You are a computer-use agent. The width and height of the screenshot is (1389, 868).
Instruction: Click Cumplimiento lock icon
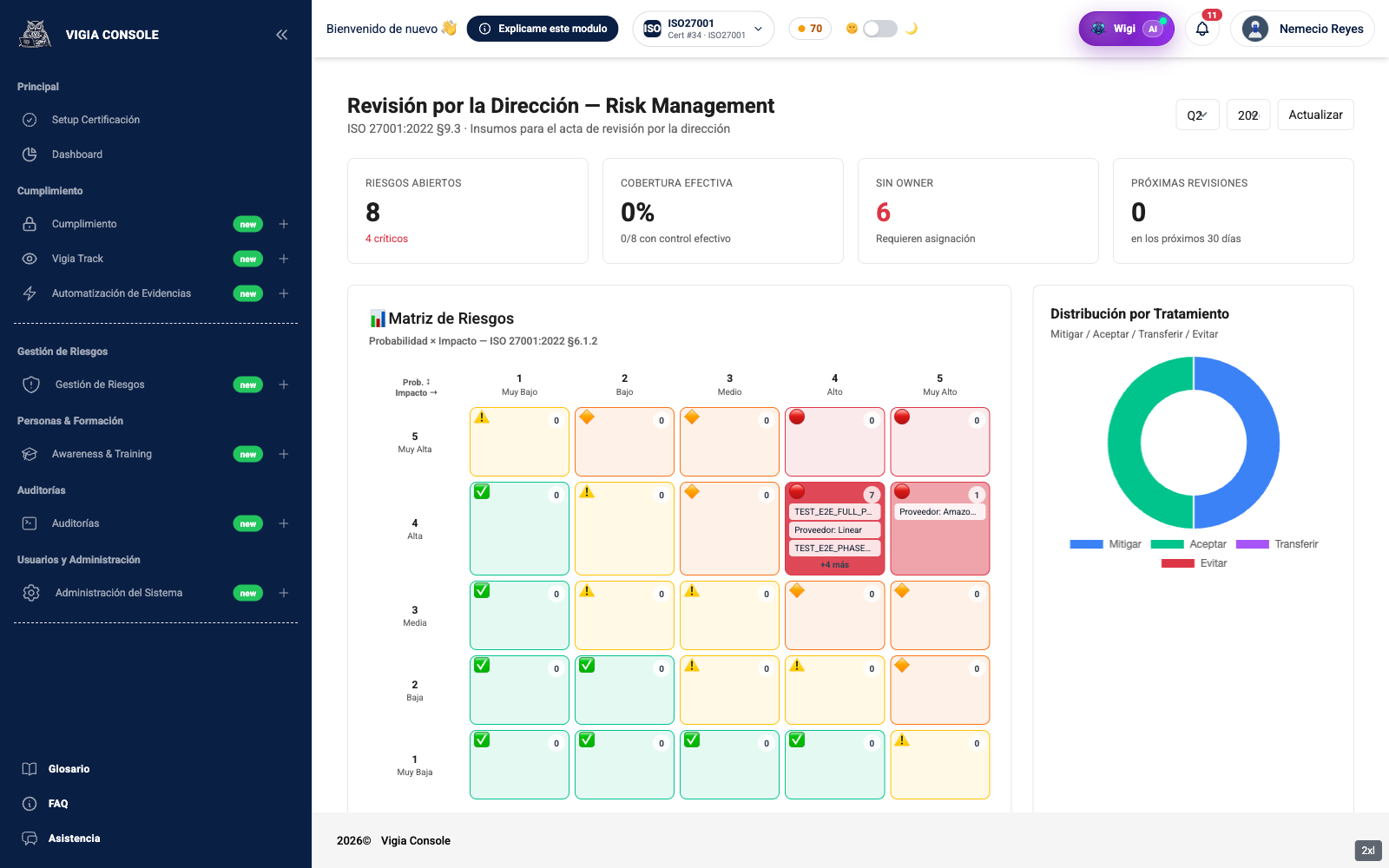pyautogui.click(x=30, y=224)
